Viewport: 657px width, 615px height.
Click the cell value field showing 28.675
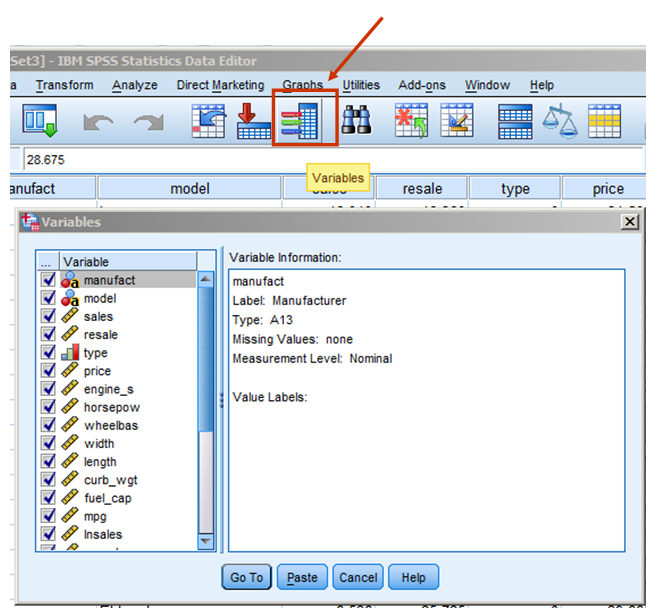tap(334, 160)
